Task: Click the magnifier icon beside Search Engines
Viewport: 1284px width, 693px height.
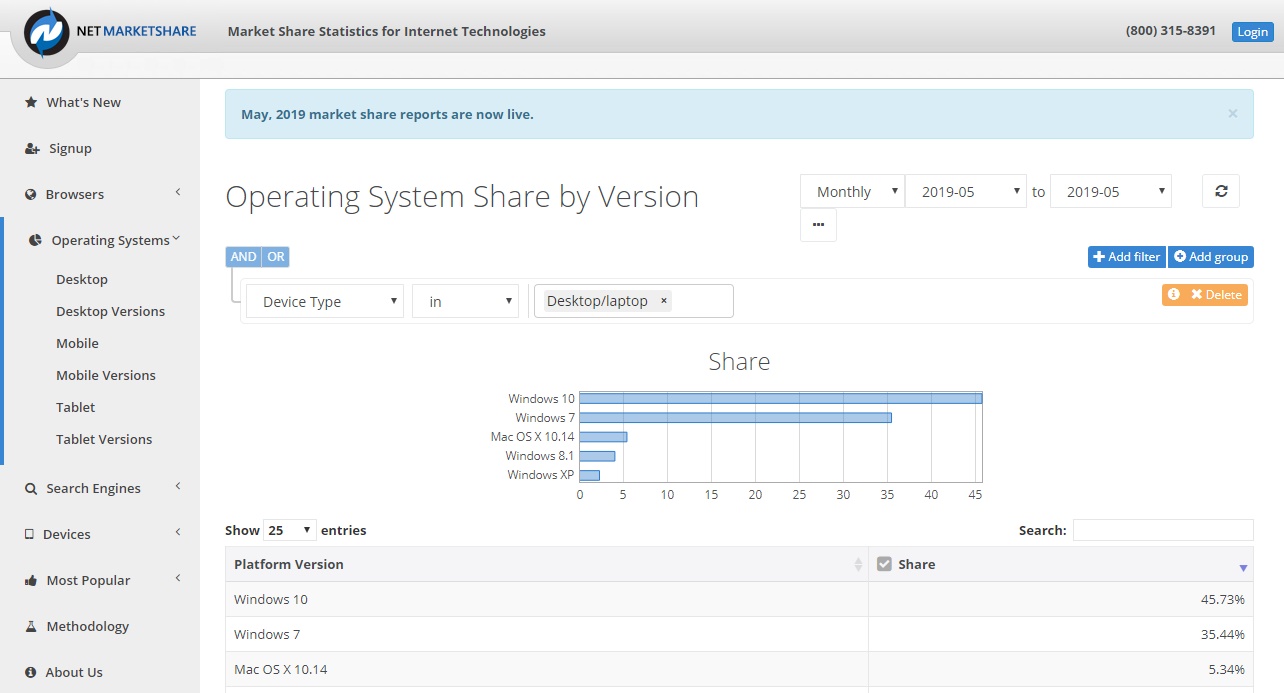Action: tap(31, 488)
